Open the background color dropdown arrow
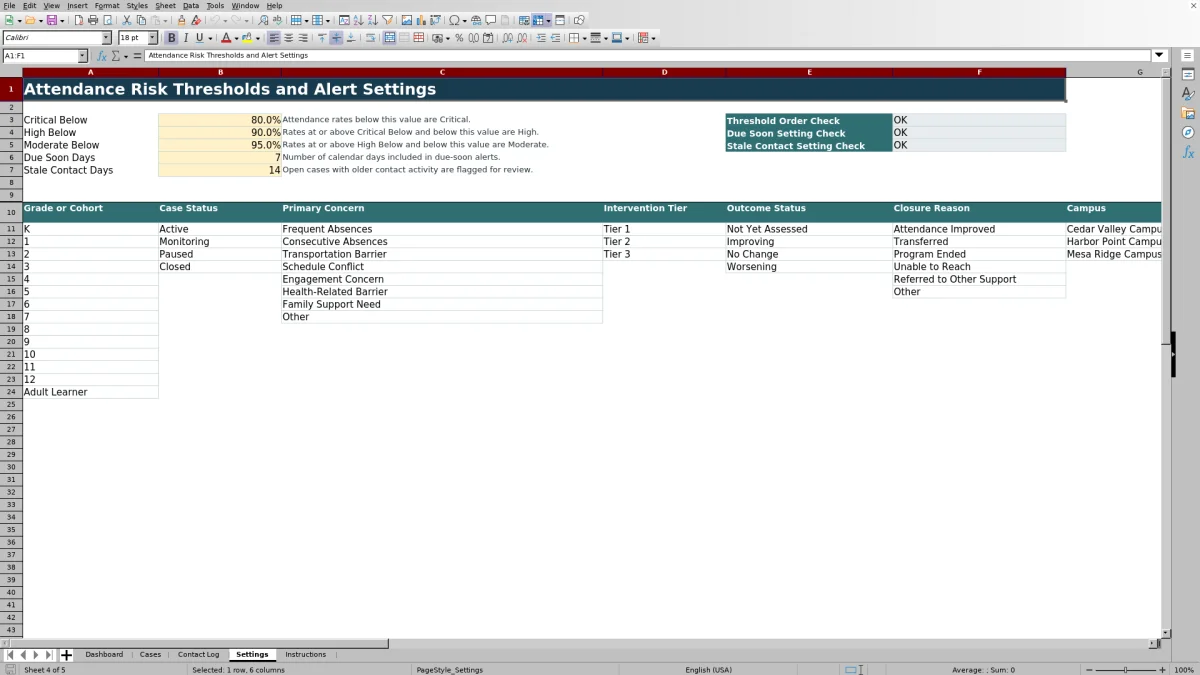The width and height of the screenshot is (1200, 675). click(258, 38)
